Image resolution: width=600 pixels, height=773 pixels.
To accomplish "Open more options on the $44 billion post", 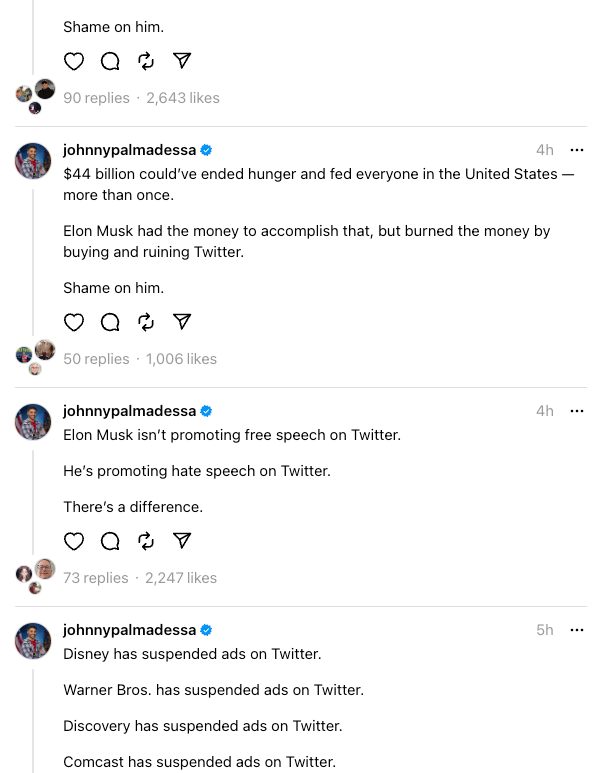I will coord(576,150).
